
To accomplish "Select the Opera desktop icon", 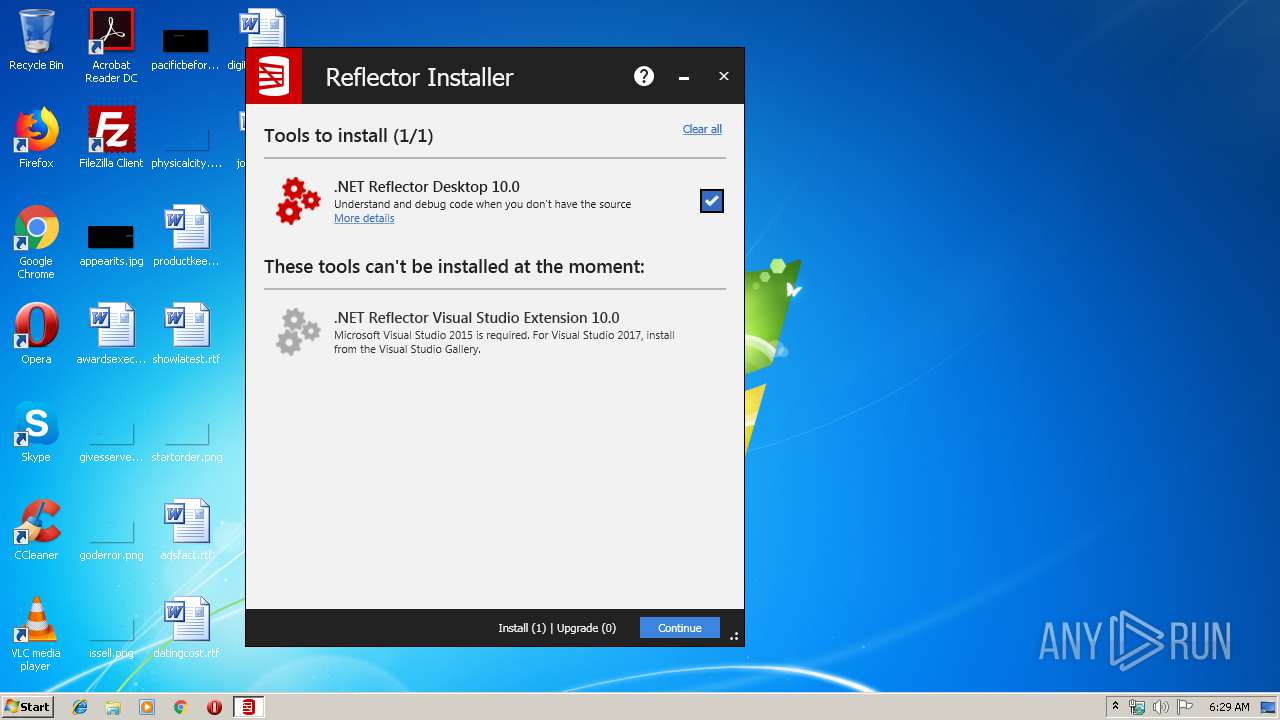I will pyautogui.click(x=36, y=334).
